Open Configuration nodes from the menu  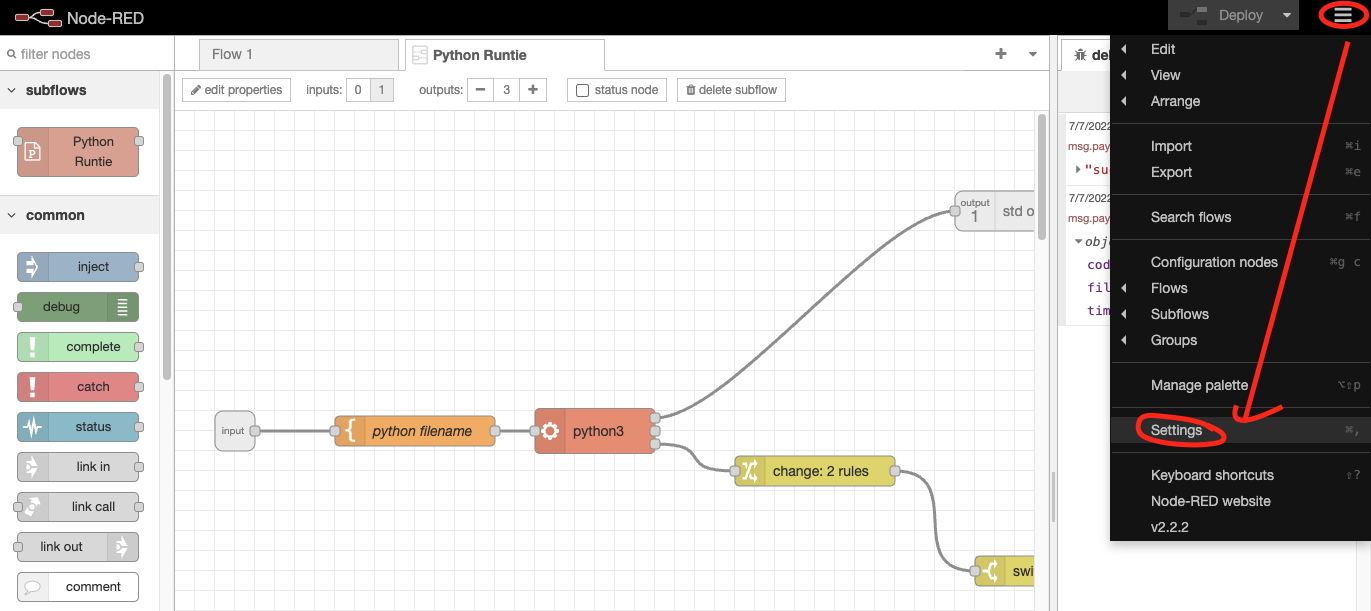click(x=1240, y=262)
